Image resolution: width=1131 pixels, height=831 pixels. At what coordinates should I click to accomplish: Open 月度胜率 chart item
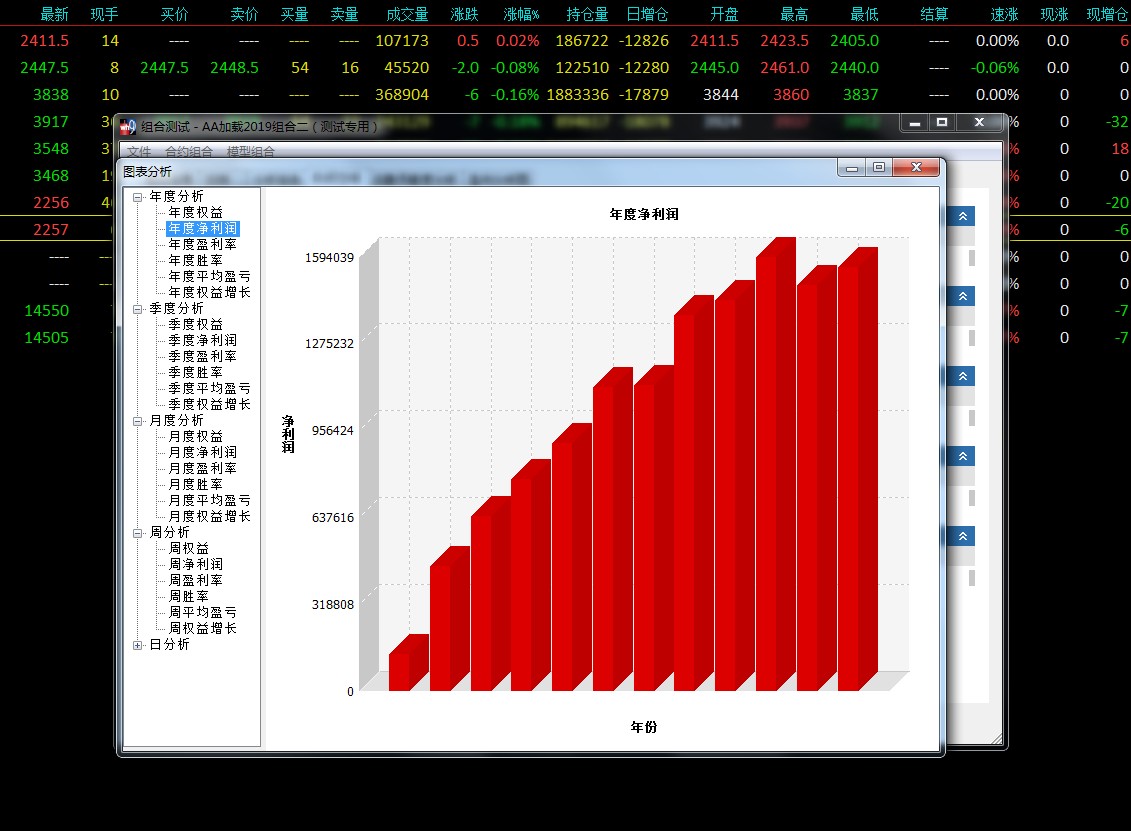point(195,484)
